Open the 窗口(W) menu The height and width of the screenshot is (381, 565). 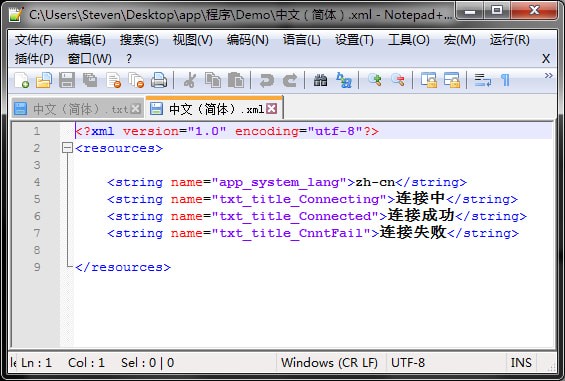tap(90, 59)
